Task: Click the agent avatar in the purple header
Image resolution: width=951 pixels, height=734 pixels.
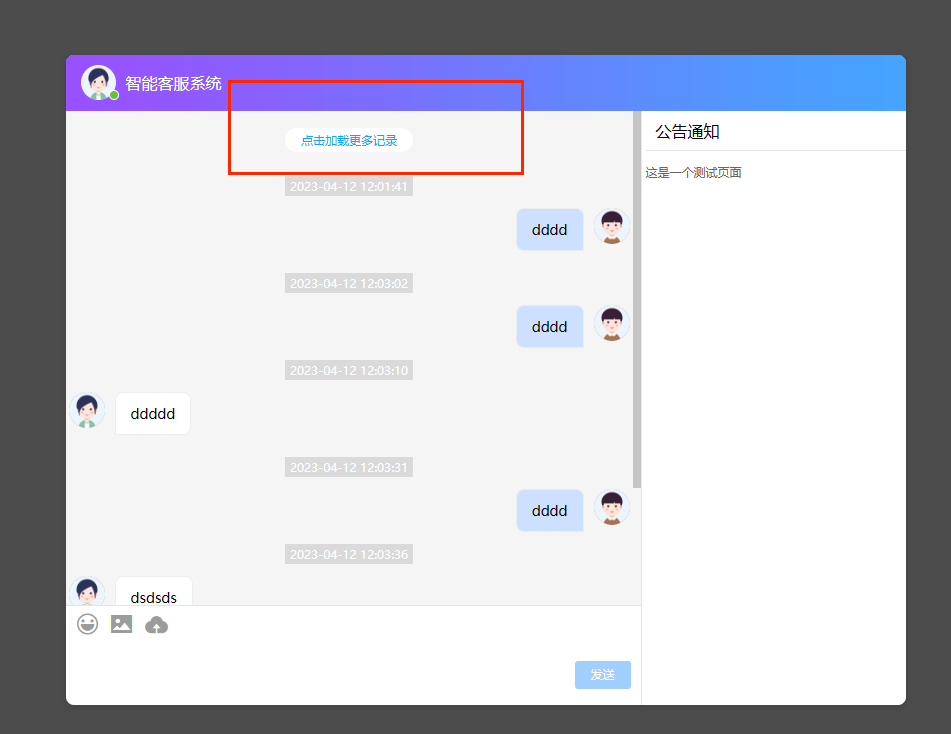Action: [x=99, y=82]
